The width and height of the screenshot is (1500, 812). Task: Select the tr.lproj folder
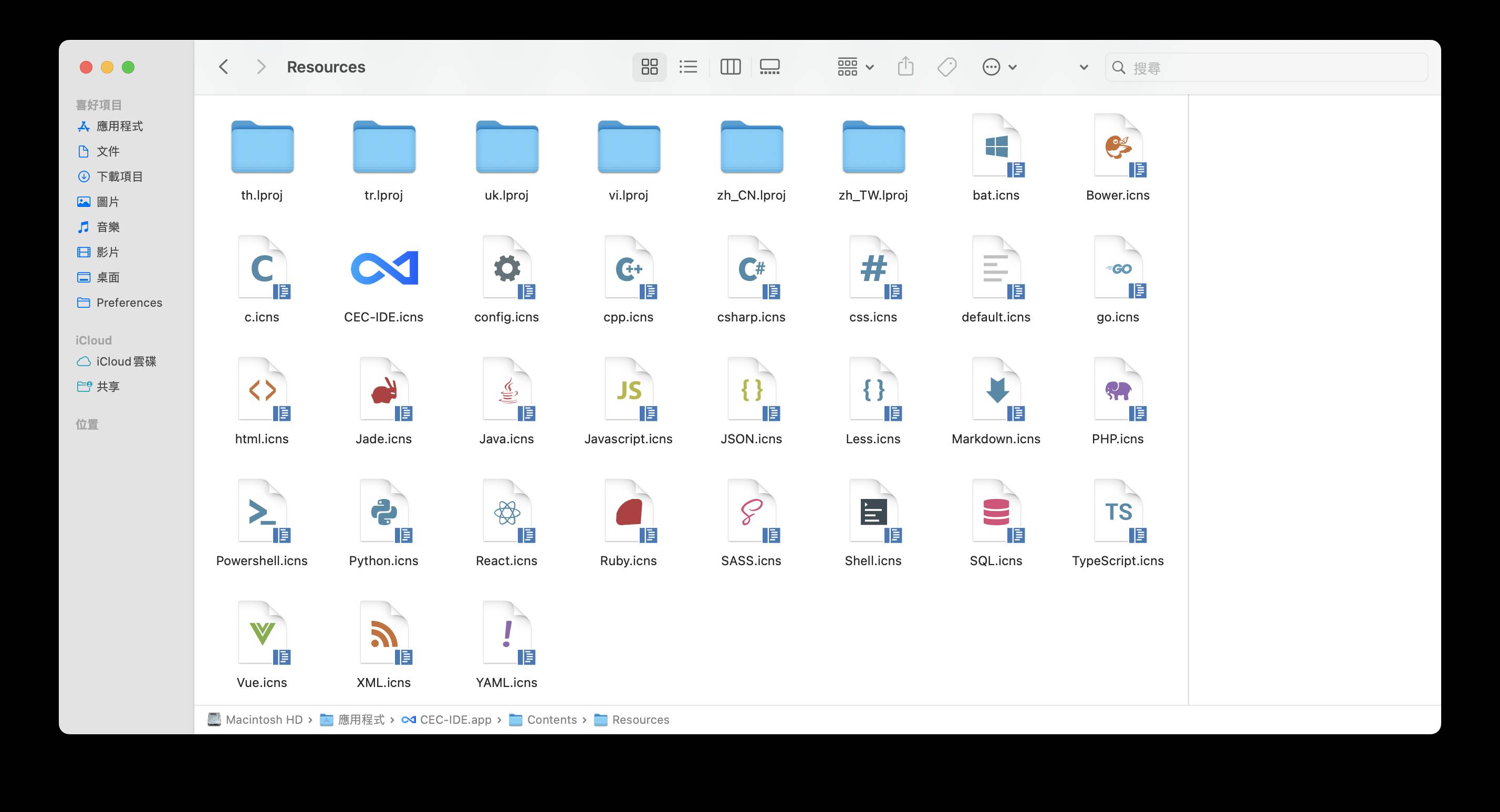pyautogui.click(x=384, y=147)
